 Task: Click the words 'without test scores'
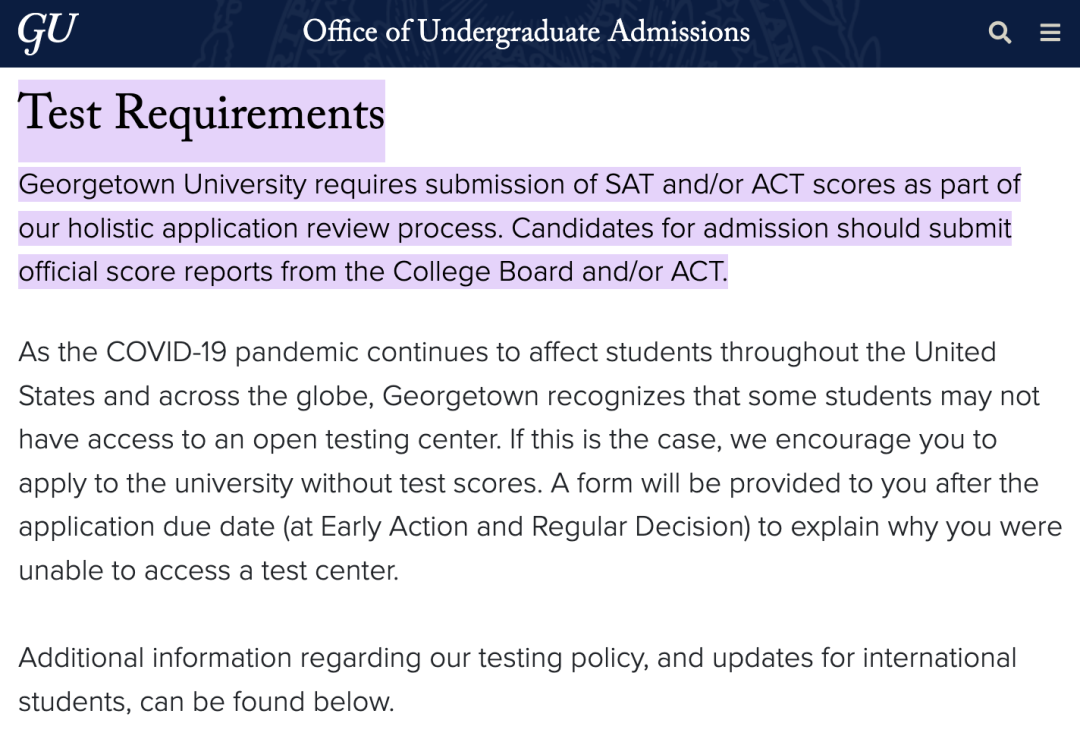422,483
